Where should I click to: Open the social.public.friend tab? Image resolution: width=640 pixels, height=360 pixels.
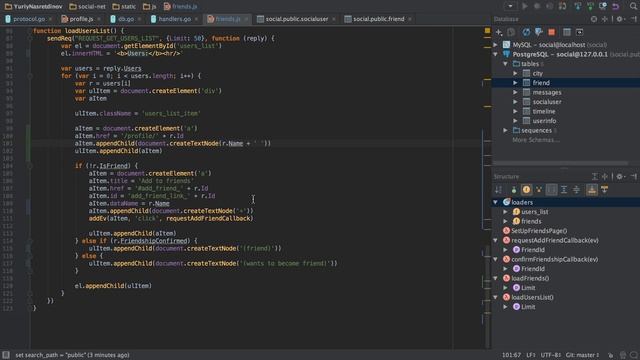pos(378,19)
